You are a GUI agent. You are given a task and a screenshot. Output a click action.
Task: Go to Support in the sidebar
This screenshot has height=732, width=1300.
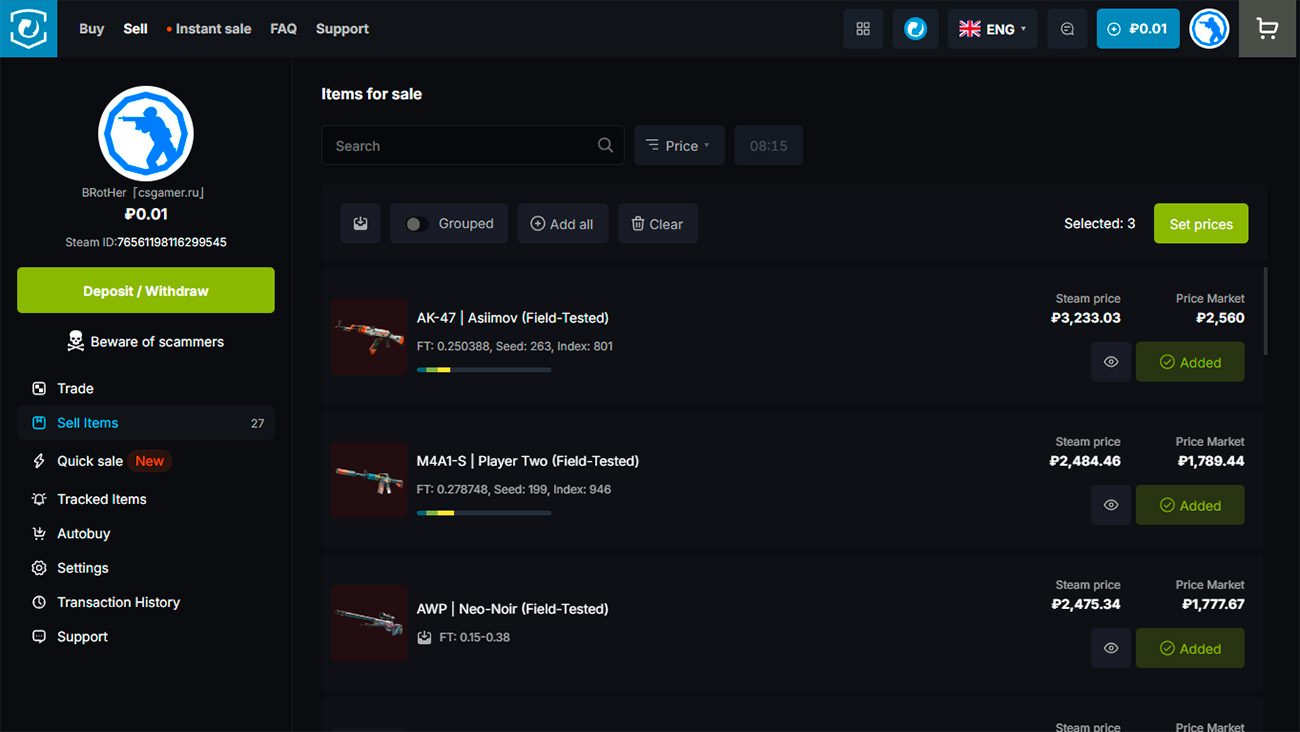click(146, 636)
